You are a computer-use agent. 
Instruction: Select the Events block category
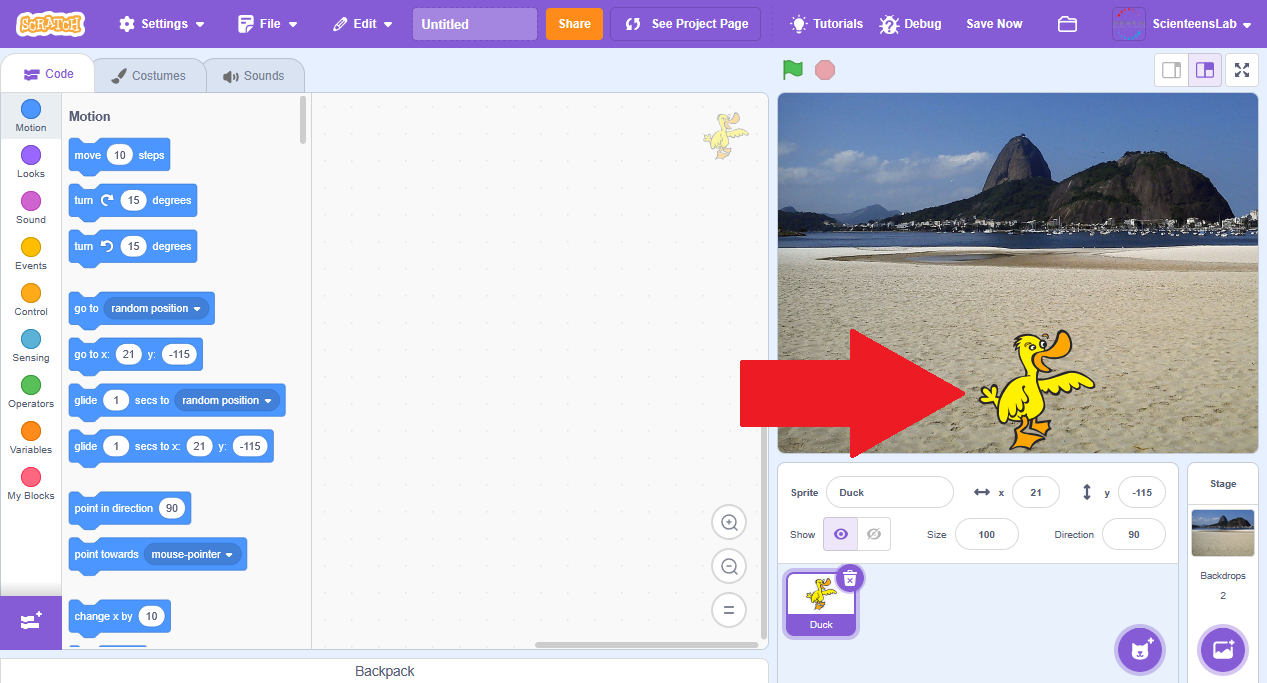[x=31, y=254]
